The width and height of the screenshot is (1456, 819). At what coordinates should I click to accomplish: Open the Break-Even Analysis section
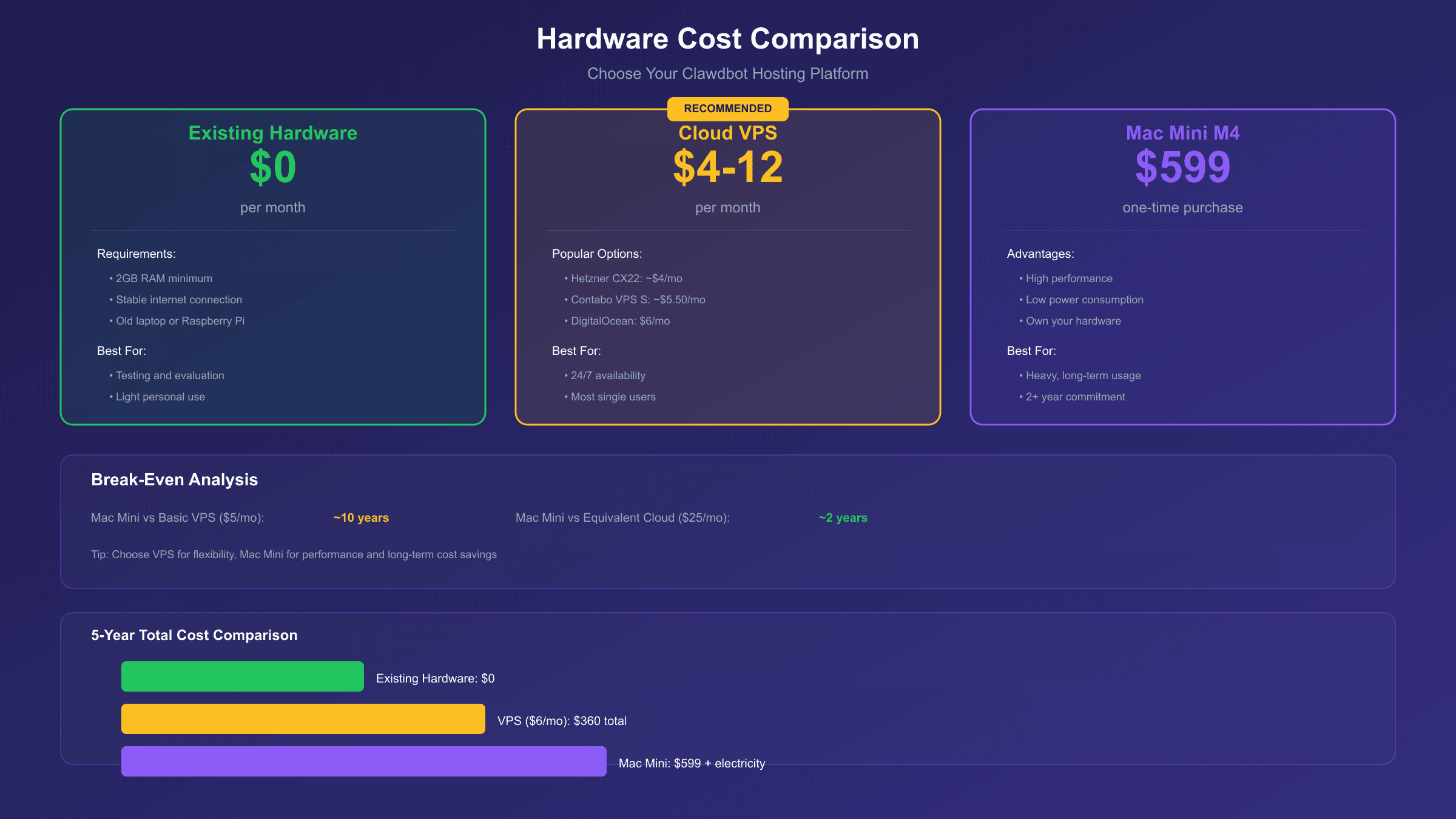pos(174,479)
